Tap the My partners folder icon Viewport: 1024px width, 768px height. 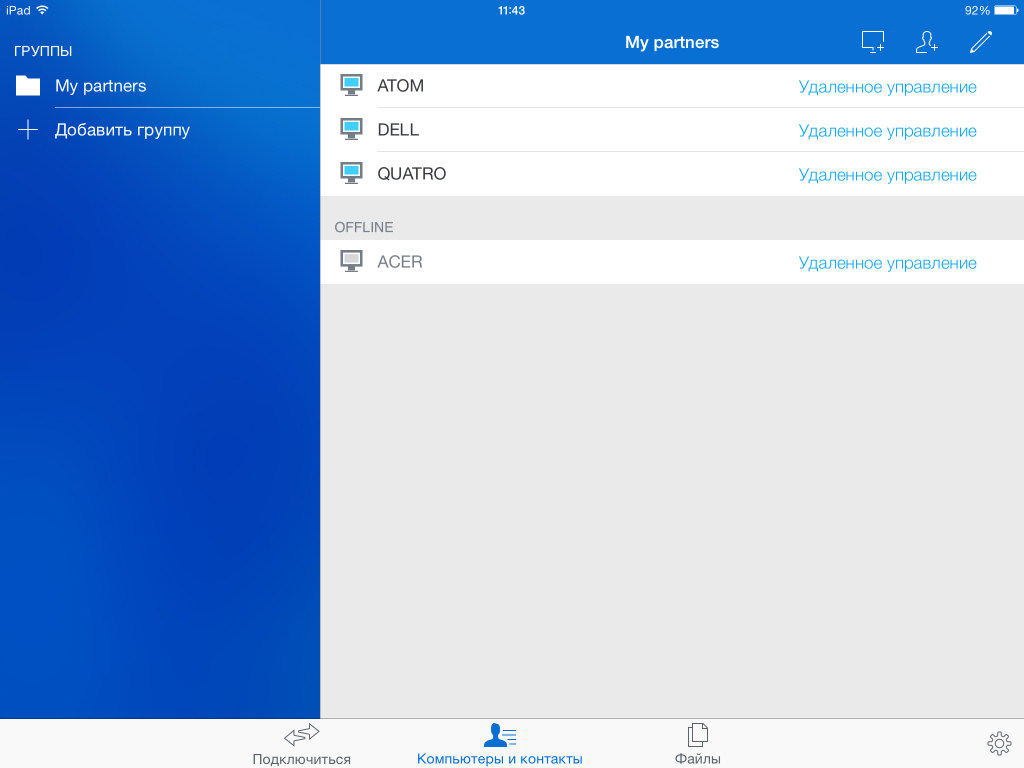[28, 86]
